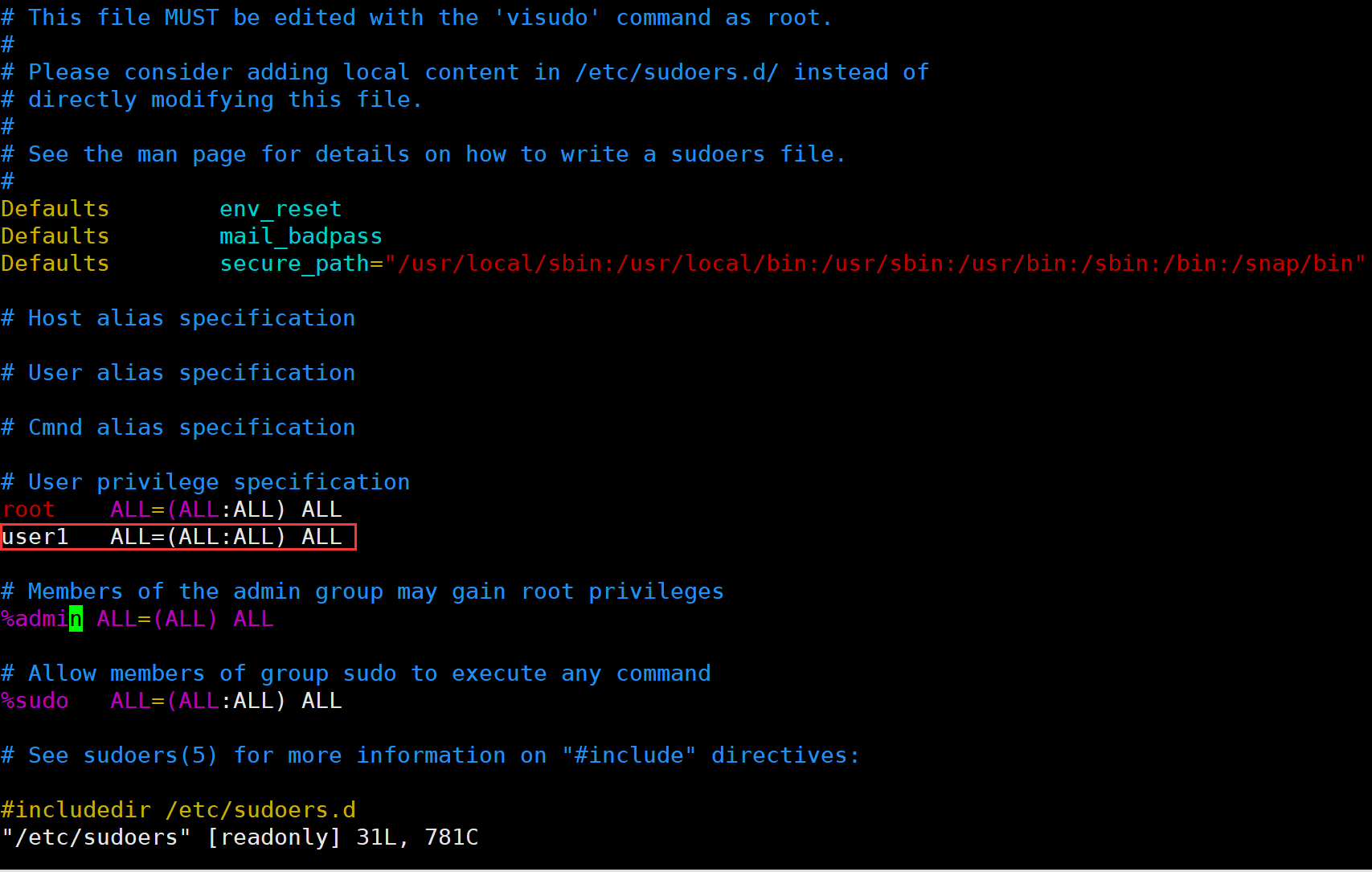Click the User privilege specification comment
The width and height of the screenshot is (1372, 872).
(x=206, y=482)
